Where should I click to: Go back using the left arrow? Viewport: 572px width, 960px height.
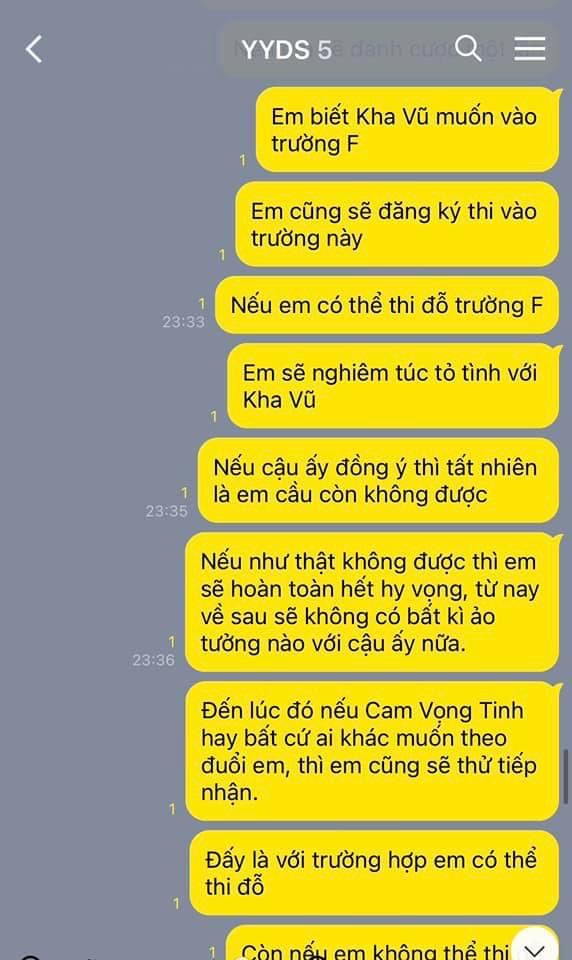coord(34,49)
